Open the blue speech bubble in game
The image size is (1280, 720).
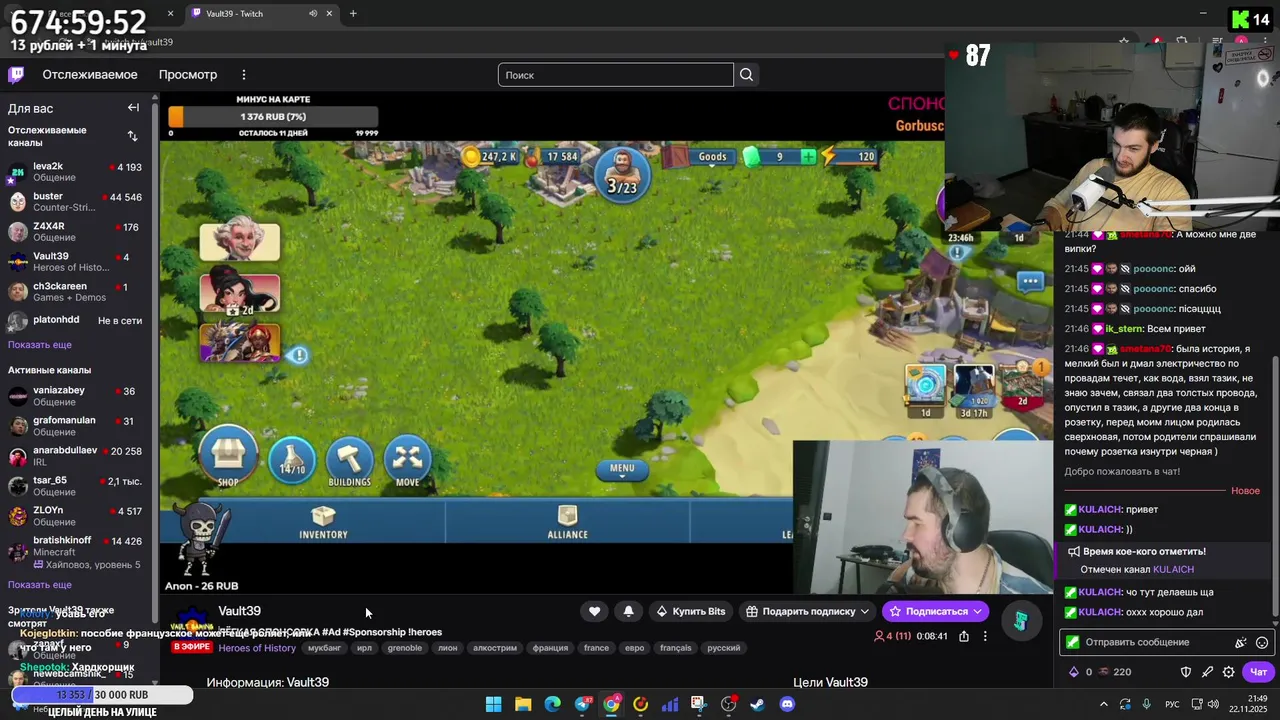[1030, 282]
